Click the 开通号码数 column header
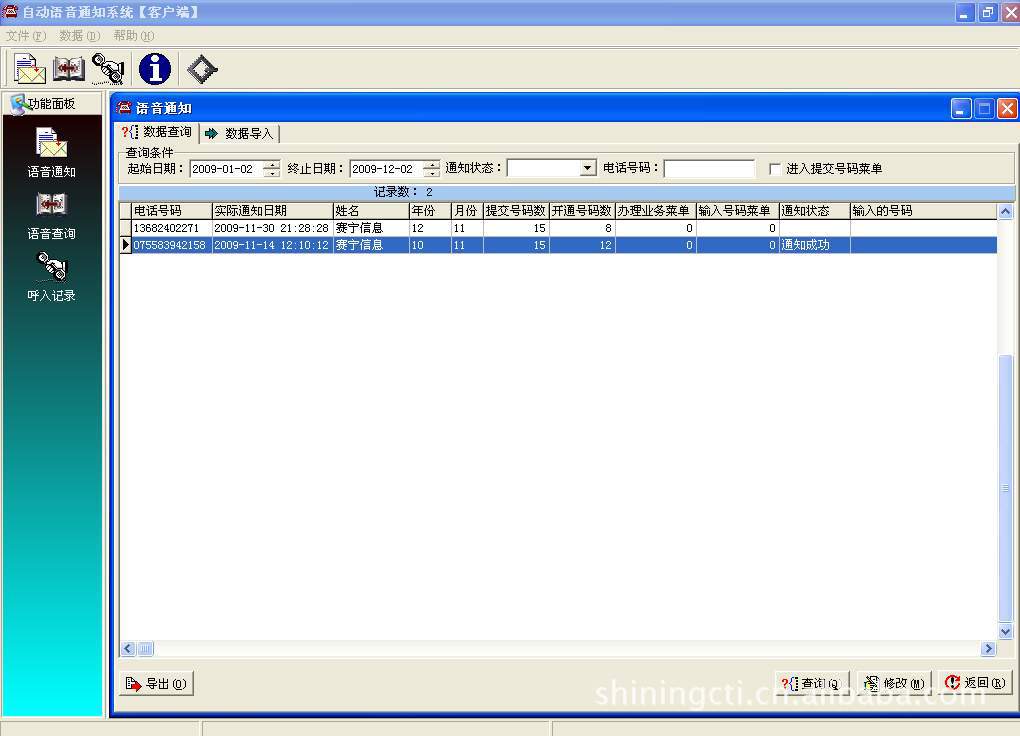Screen dimensions: 1020x736 (x=582, y=211)
